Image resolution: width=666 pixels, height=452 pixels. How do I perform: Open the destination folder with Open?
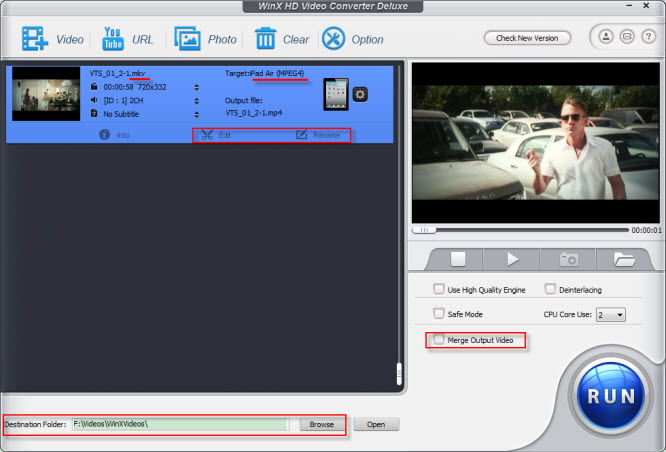pyautogui.click(x=376, y=424)
